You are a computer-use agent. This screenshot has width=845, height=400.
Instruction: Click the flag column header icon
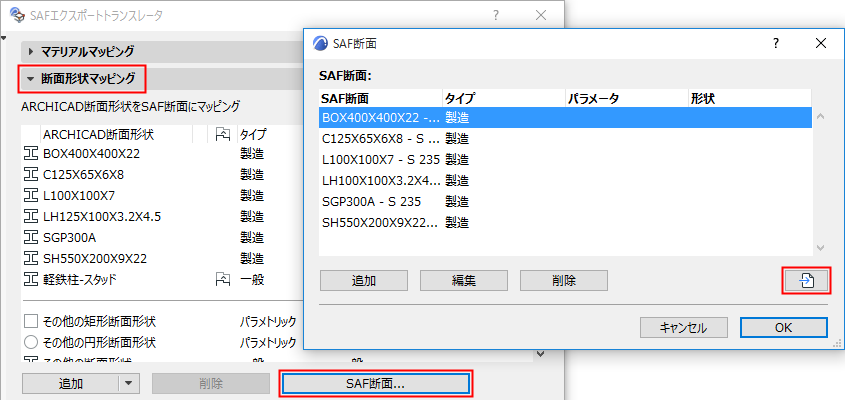(x=221, y=134)
